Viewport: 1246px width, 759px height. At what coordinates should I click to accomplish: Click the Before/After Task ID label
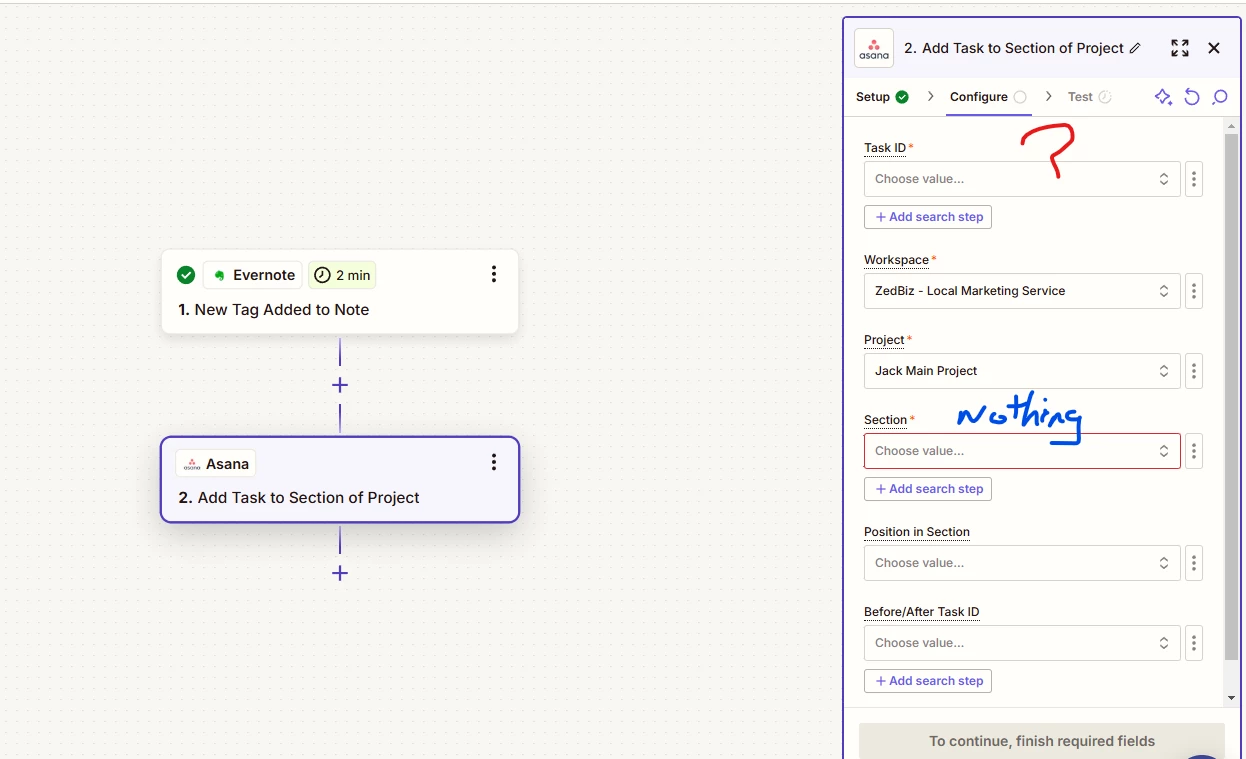click(x=922, y=612)
